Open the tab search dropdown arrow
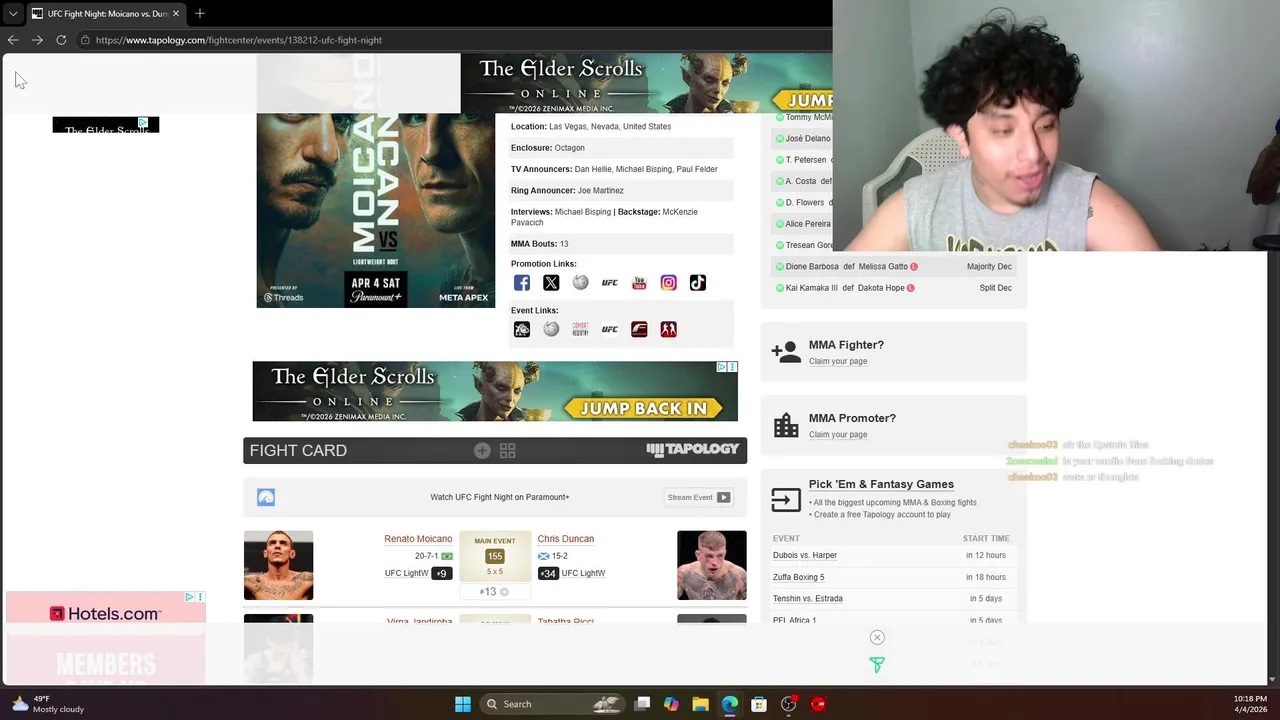Image resolution: width=1280 pixels, height=720 pixels. click(x=12, y=13)
